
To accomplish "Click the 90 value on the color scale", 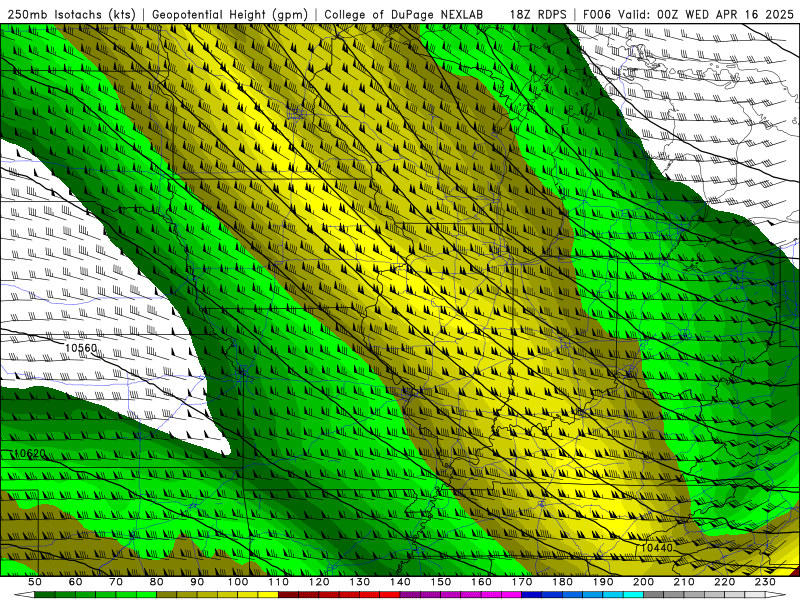I will tap(197, 582).
